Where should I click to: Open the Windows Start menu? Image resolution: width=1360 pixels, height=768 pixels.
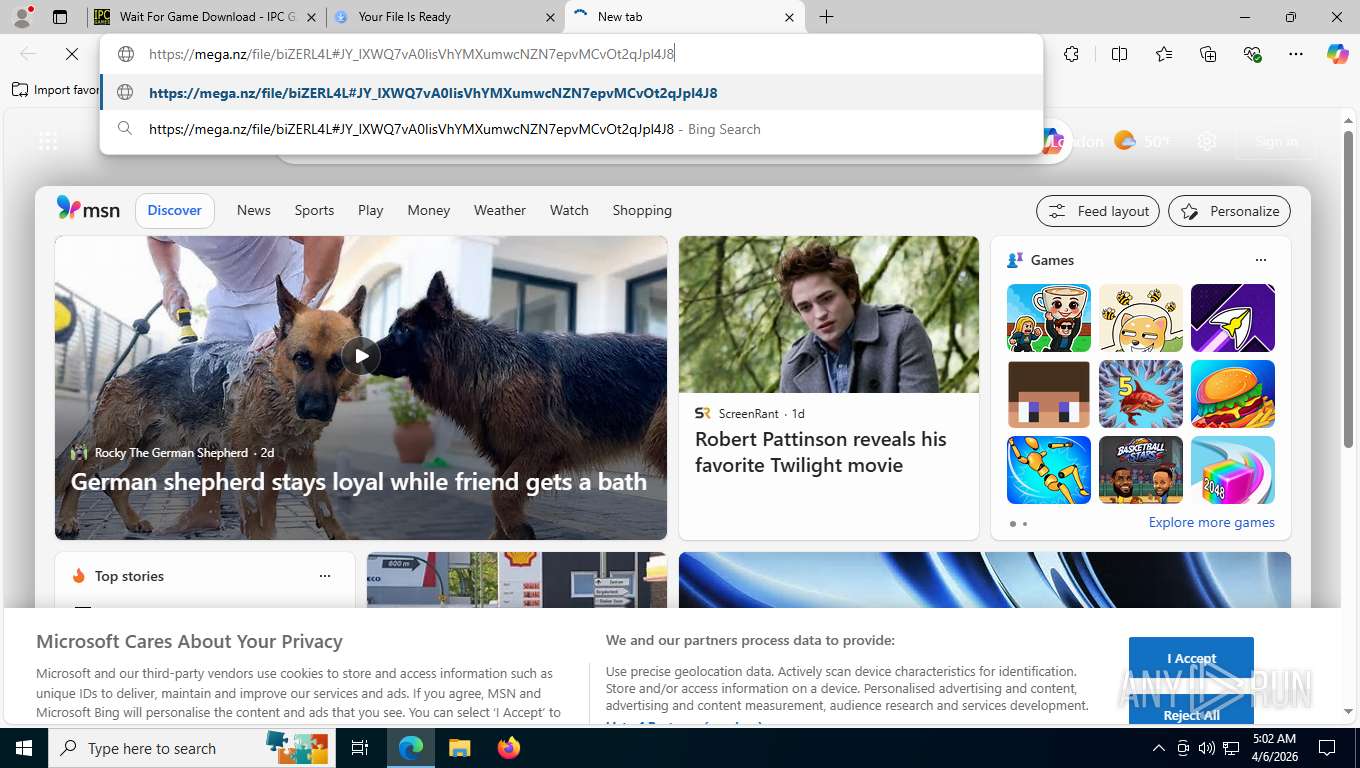click(x=23, y=748)
